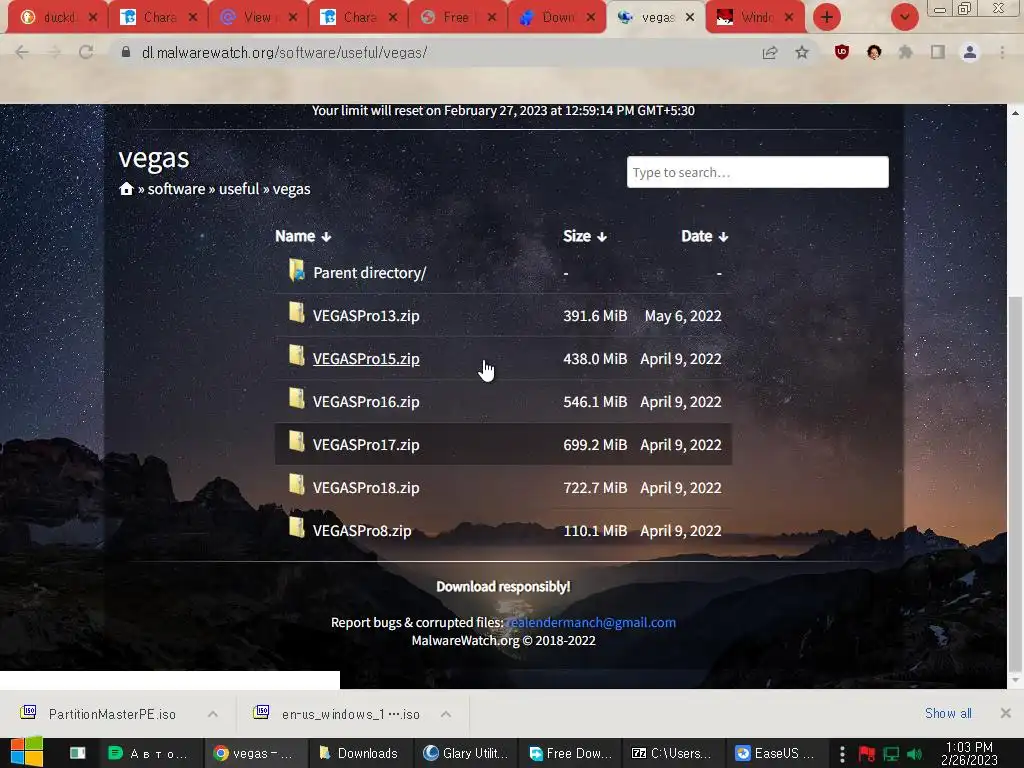The height and width of the screenshot is (768, 1024).
Task: Download VEGASPro8.zip
Action: pyautogui.click(x=362, y=531)
